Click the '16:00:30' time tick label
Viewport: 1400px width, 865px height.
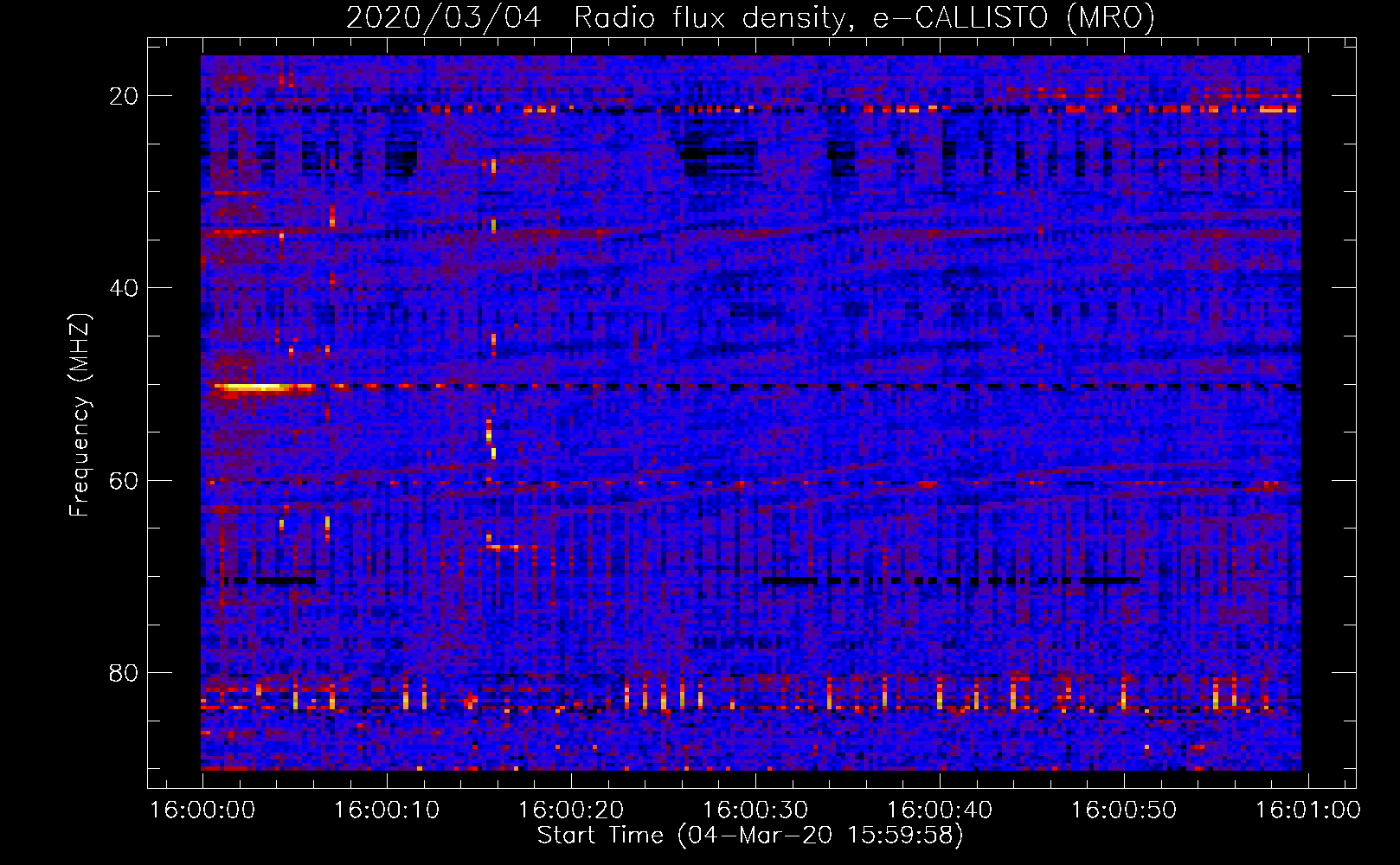(x=755, y=811)
